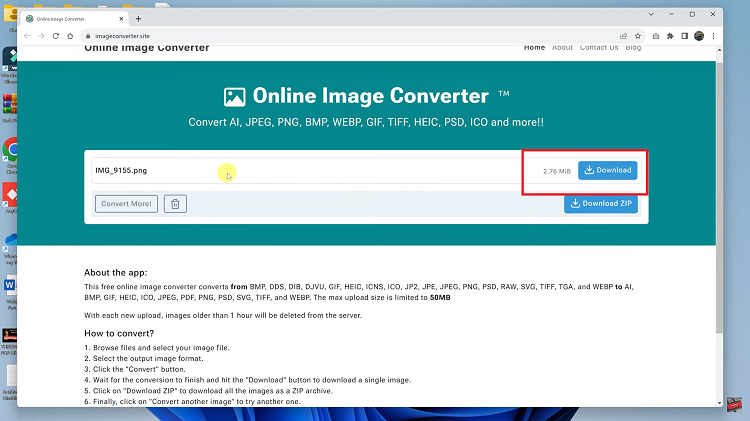Open Home in site navigation

pyautogui.click(x=534, y=48)
